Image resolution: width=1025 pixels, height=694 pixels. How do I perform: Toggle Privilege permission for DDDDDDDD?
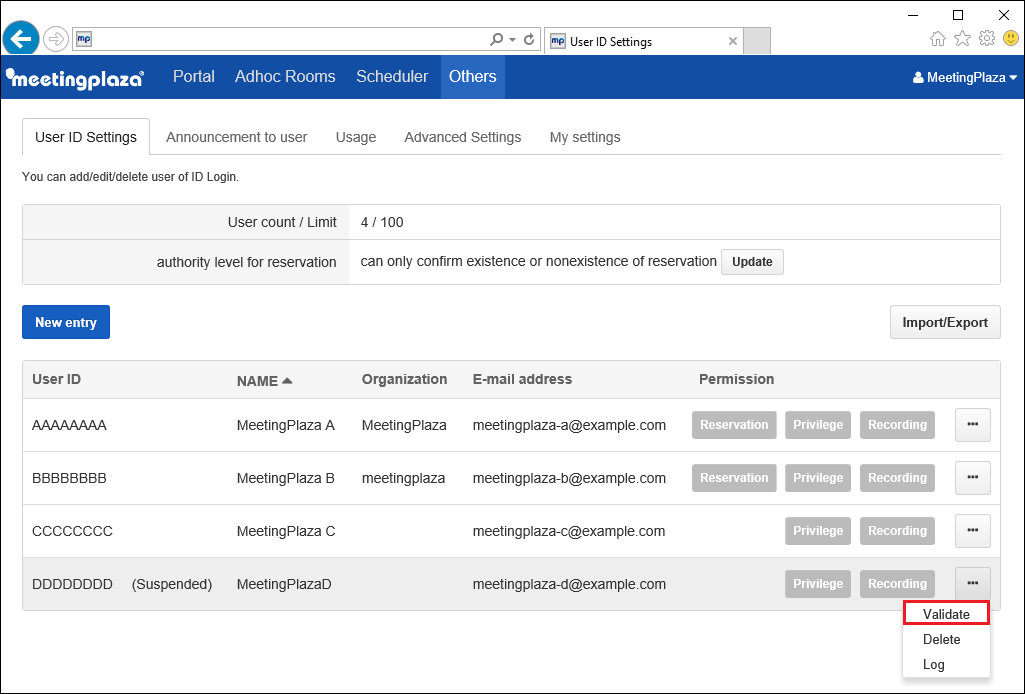(x=818, y=584)
